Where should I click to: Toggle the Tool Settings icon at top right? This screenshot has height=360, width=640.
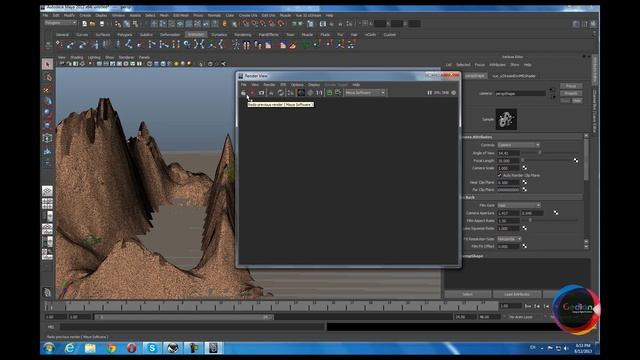584,24
